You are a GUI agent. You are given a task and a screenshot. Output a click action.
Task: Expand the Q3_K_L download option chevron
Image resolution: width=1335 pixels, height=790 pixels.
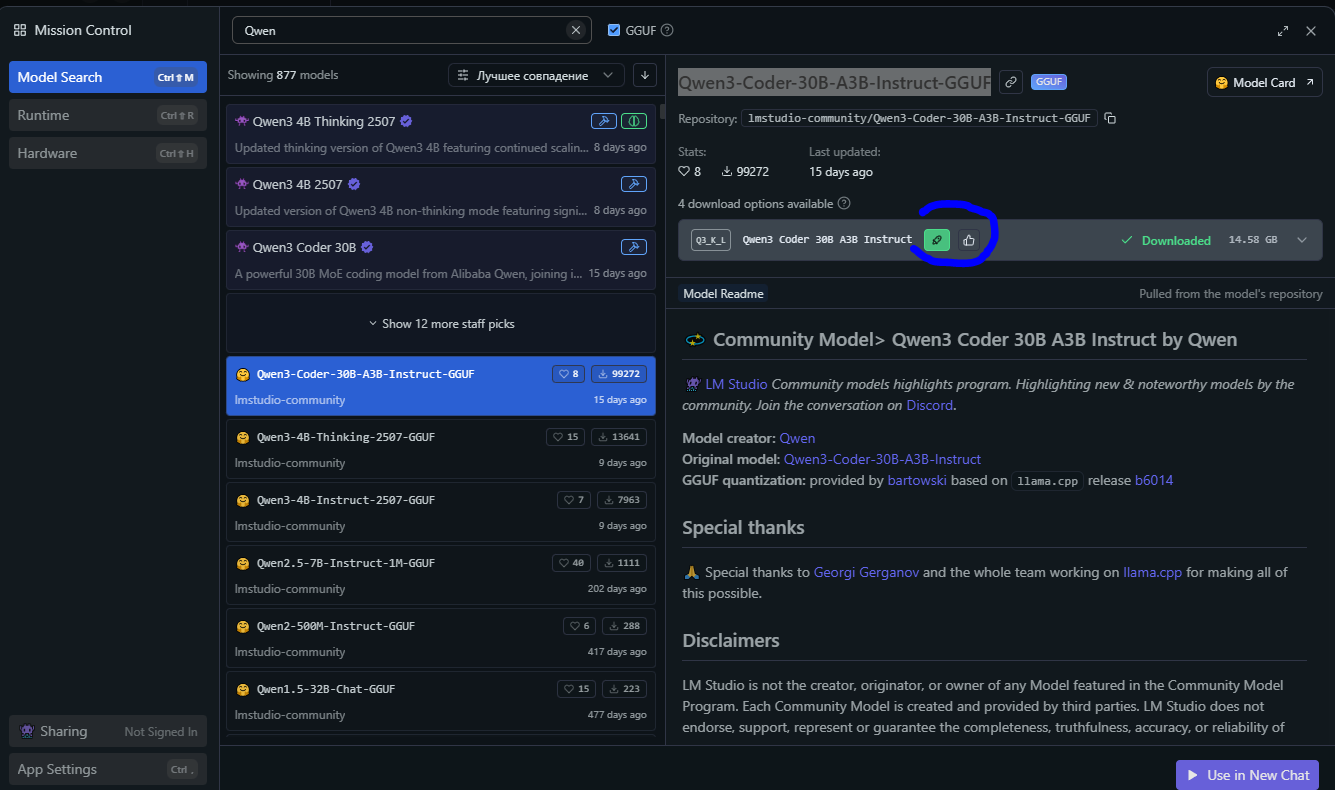point(1301,240)
